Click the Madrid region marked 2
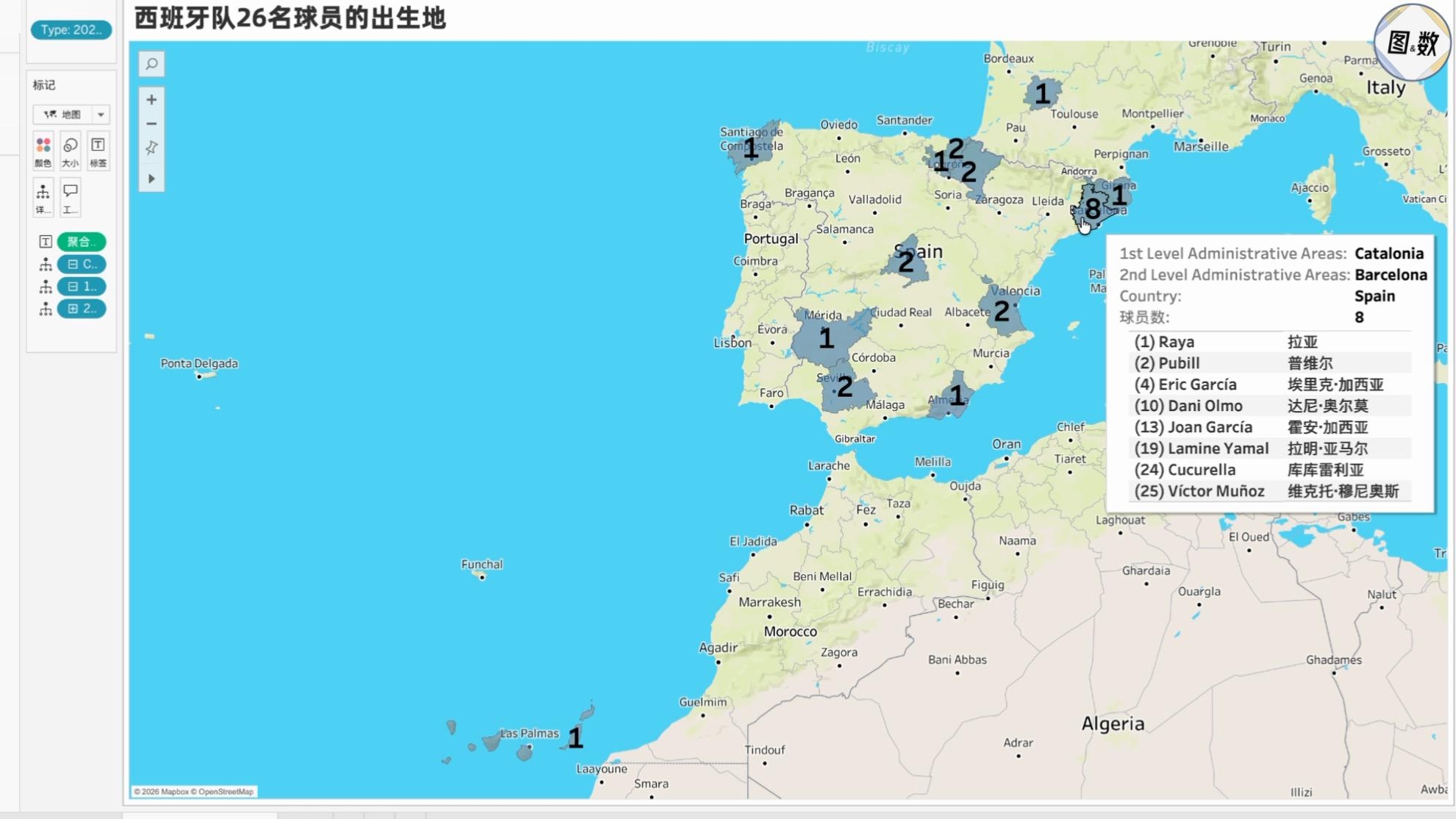Viewport: 1456px width, 819px height. tap(906, 262)
